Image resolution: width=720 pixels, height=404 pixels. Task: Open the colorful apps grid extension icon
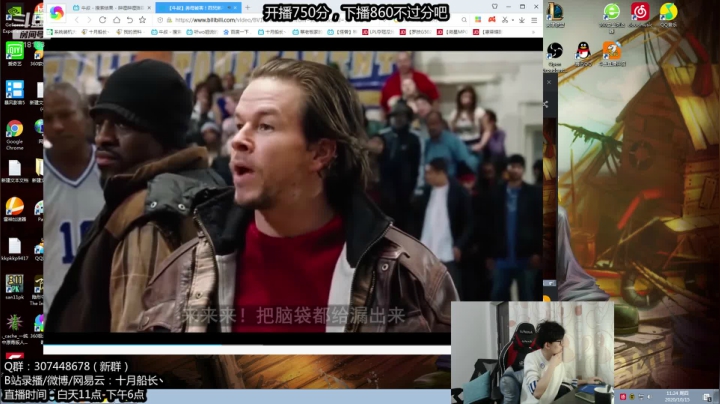pyautogui.click(x=478, y=20)
